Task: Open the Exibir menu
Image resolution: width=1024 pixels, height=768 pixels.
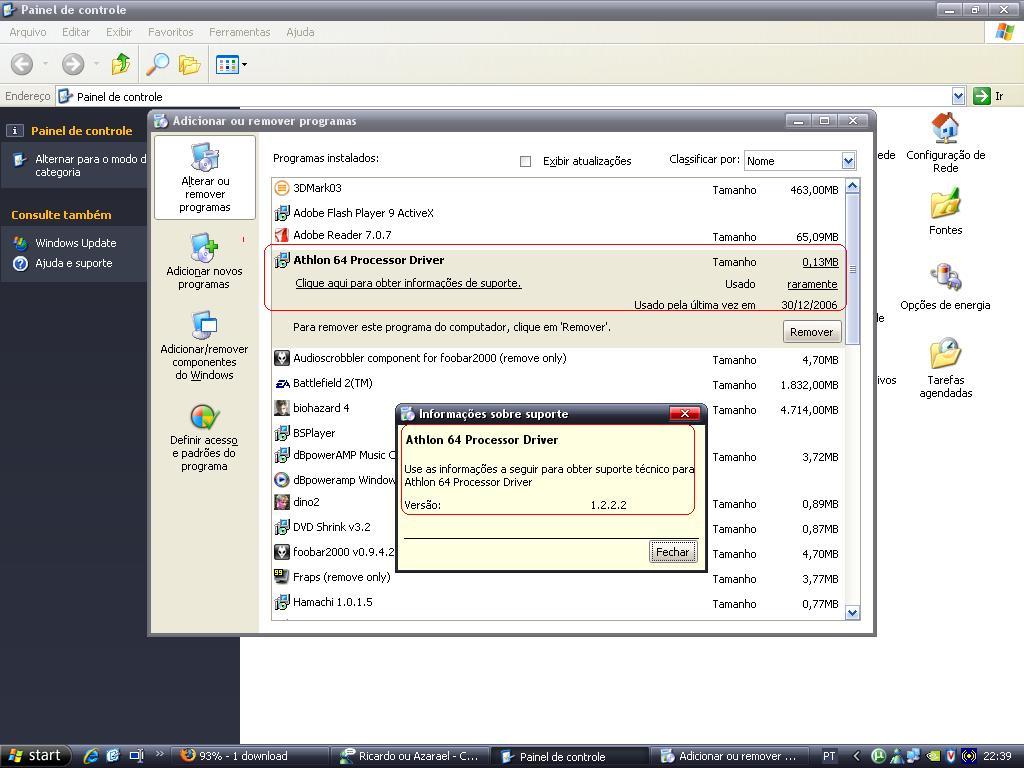Action: coord(119,32)
